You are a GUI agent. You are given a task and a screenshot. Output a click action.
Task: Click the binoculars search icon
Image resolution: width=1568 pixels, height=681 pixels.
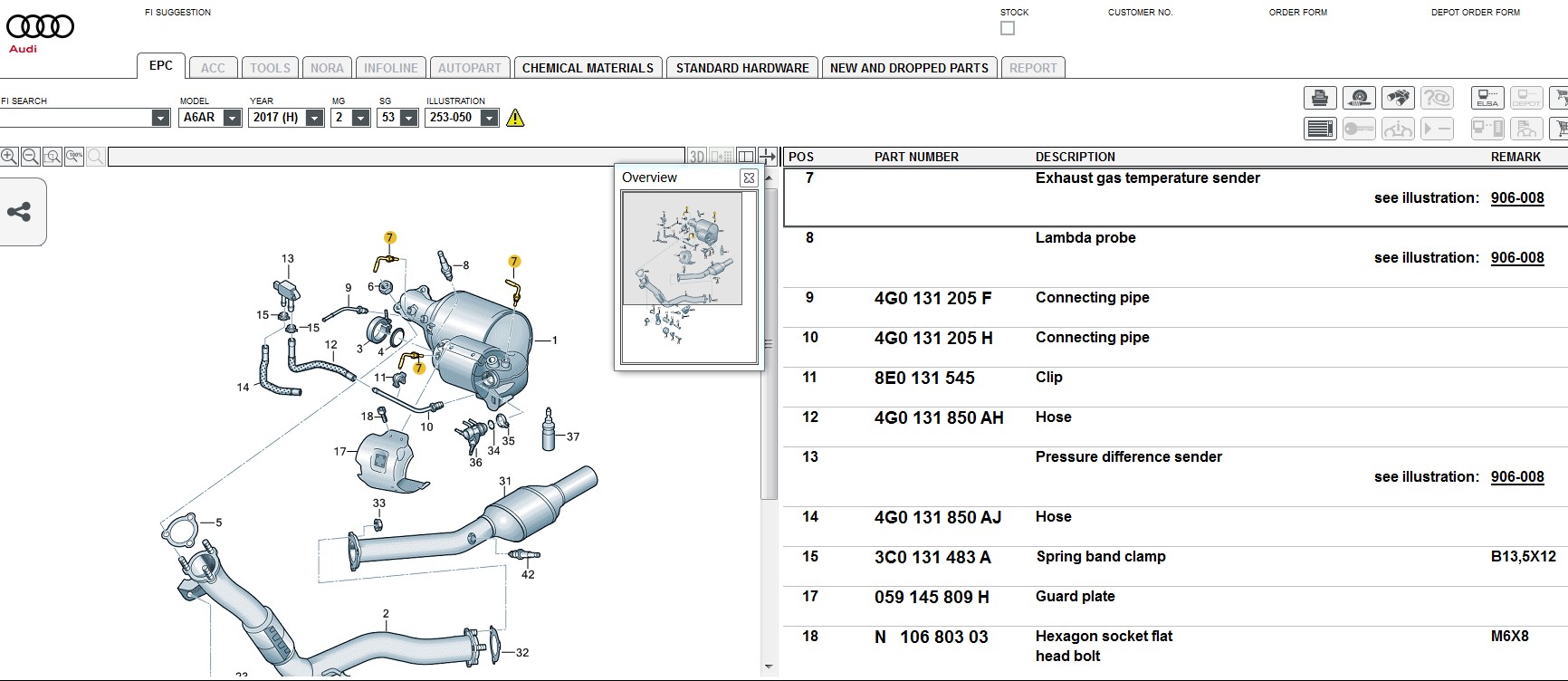1398,98
